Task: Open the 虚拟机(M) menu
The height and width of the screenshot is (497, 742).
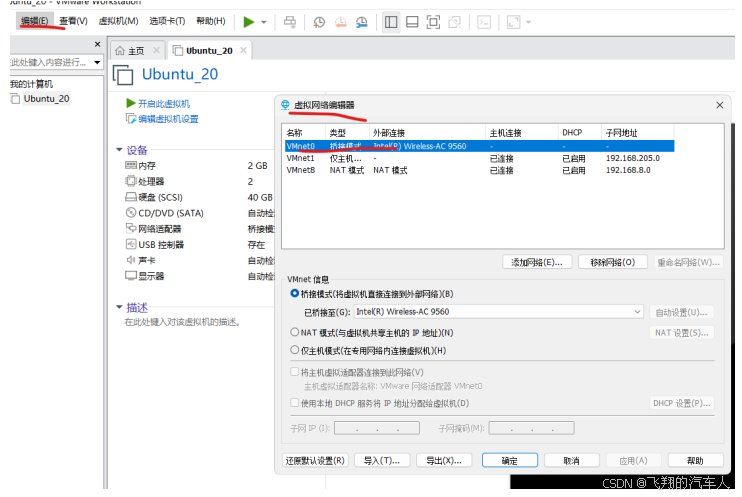Action: click(x=118, y=21)
